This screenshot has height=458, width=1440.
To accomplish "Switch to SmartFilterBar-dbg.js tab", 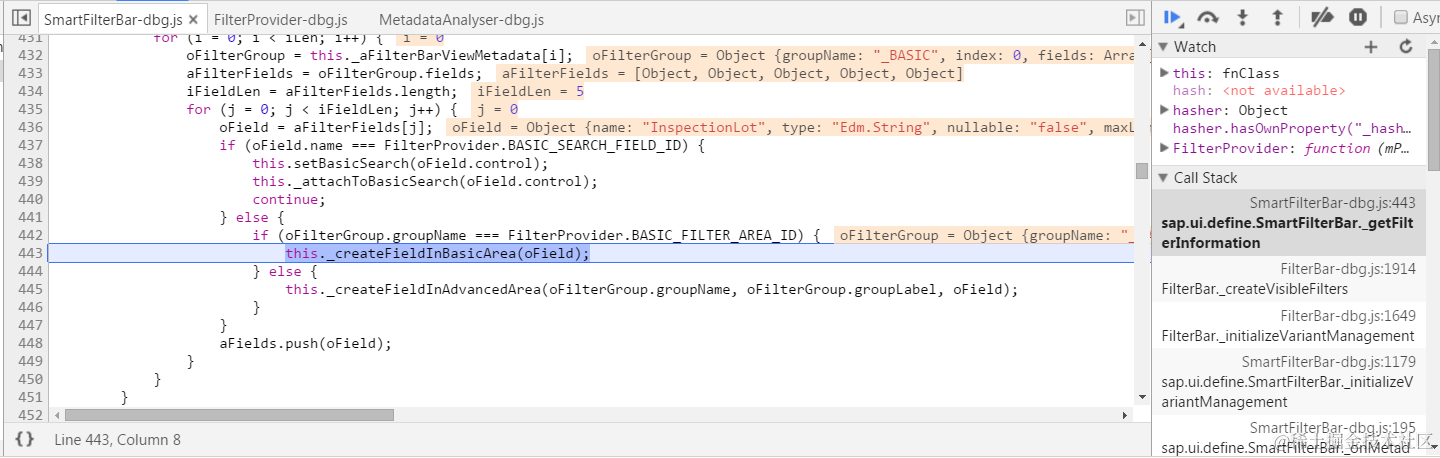I will pos(112,19).
